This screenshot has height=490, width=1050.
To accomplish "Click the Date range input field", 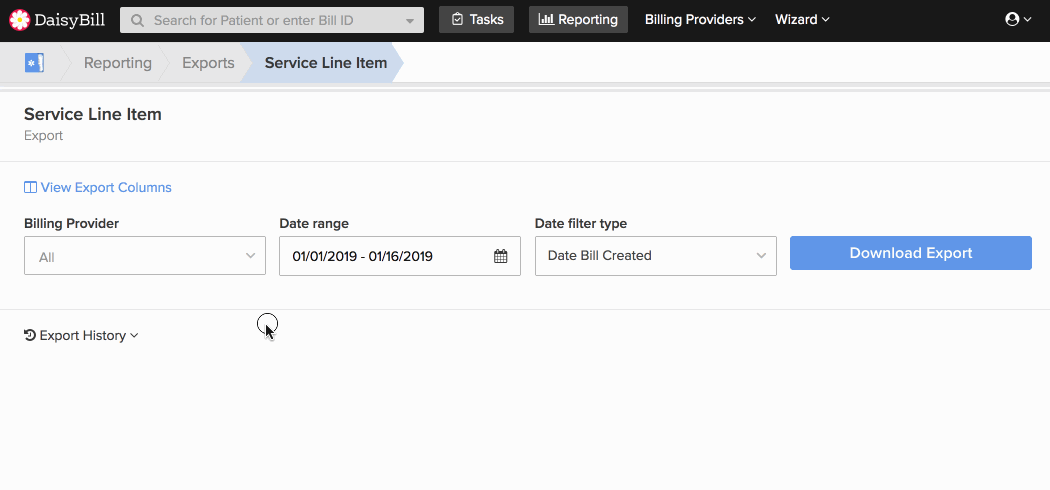I will [x=400, y=256].
